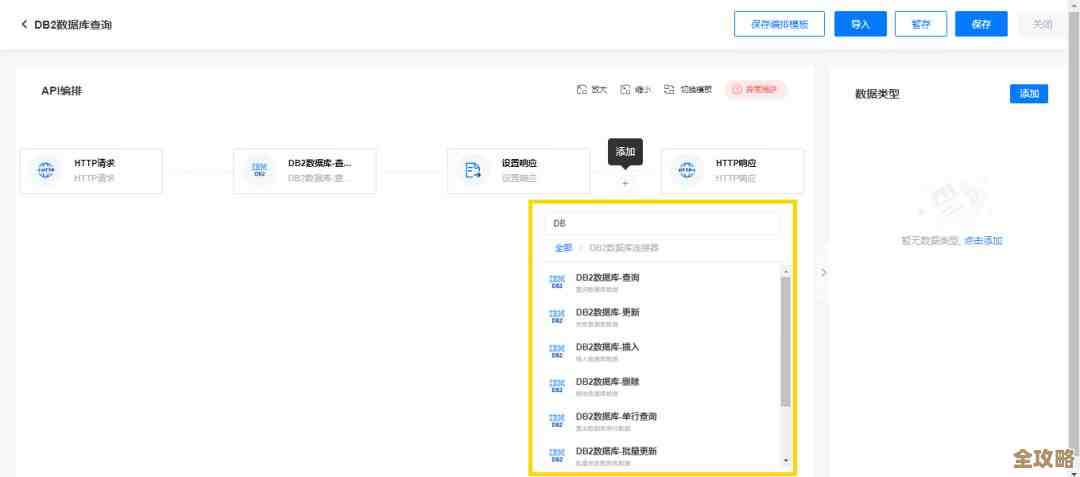
Task: Pick the DB2数据库-删除 list entry
Action: point(661,385)
